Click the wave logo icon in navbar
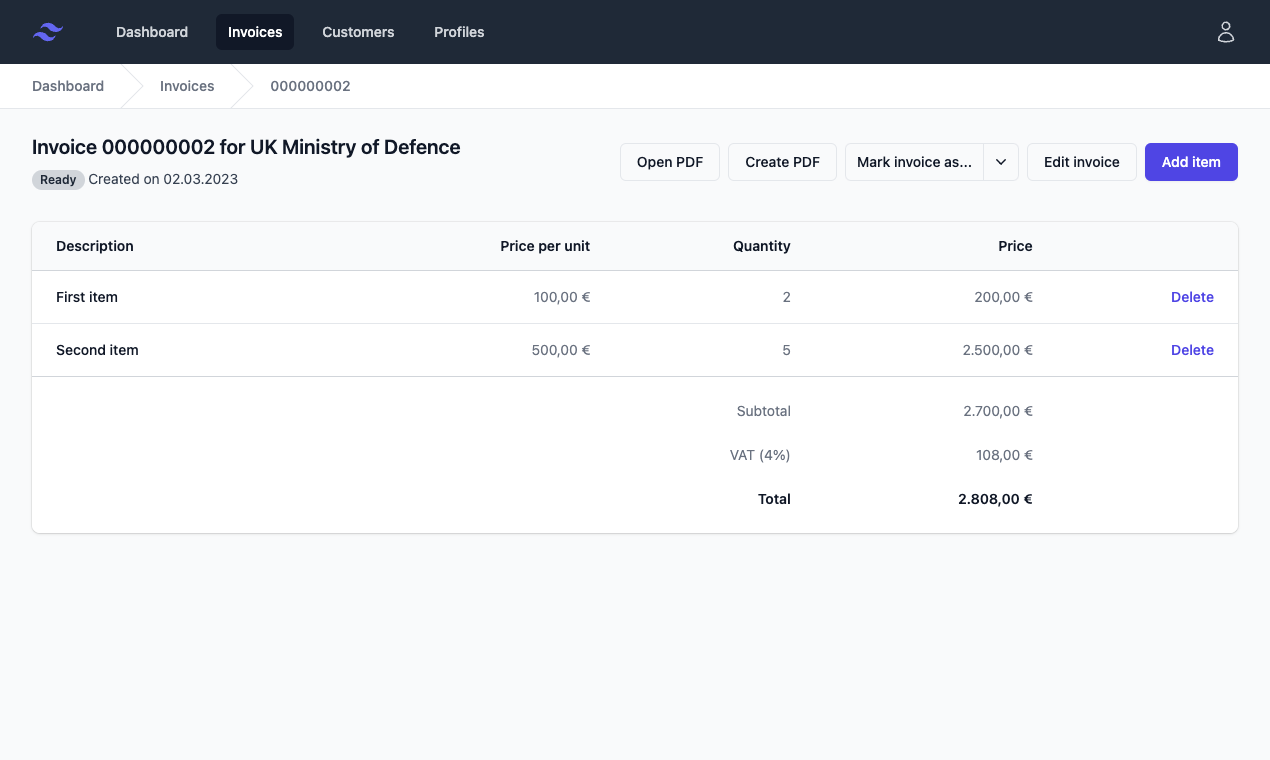Image resolution: width=1270 pixels, height=760 pixels. (x=48, y=32)
